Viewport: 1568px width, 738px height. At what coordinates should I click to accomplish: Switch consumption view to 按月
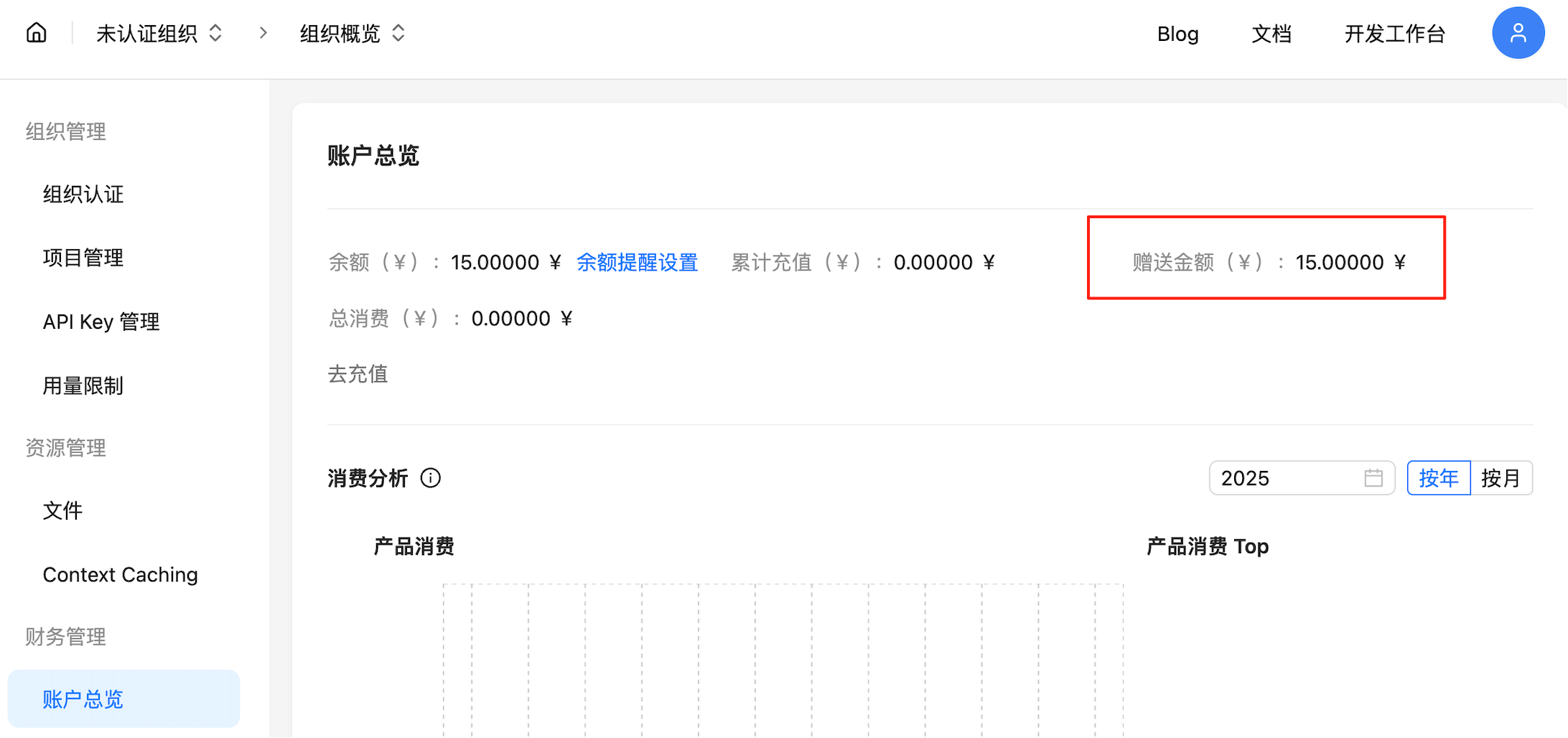pyautogui.click(x=1501, y=478)
